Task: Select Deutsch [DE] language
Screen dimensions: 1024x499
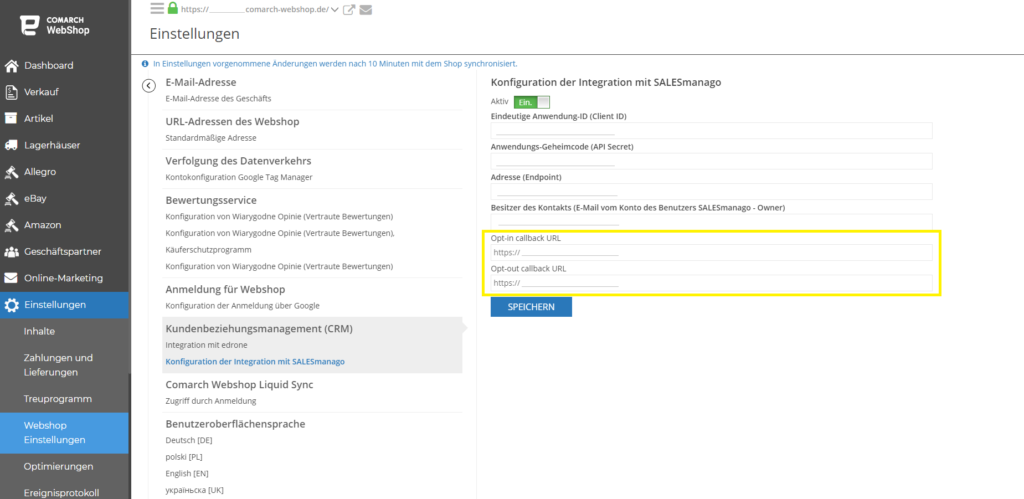Action: [189, 440]
